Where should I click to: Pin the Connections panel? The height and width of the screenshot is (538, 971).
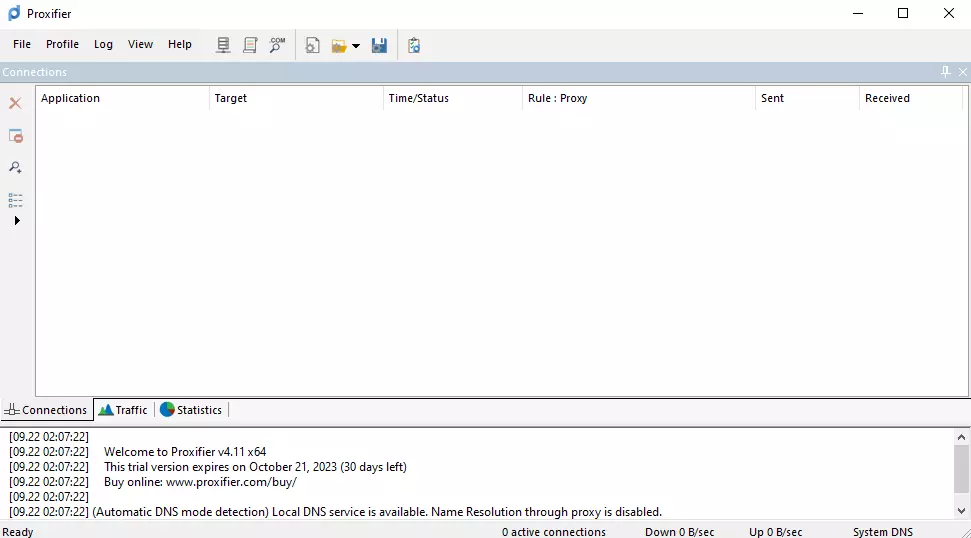tap(945, 72)
